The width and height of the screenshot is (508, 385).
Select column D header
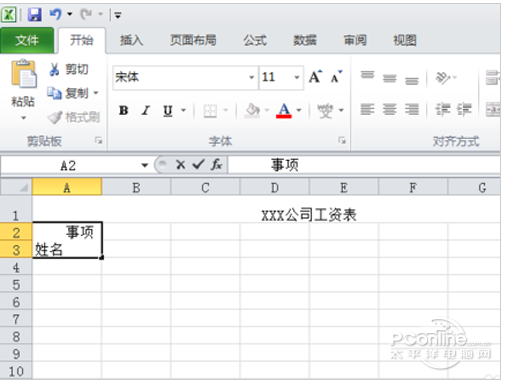274,188
